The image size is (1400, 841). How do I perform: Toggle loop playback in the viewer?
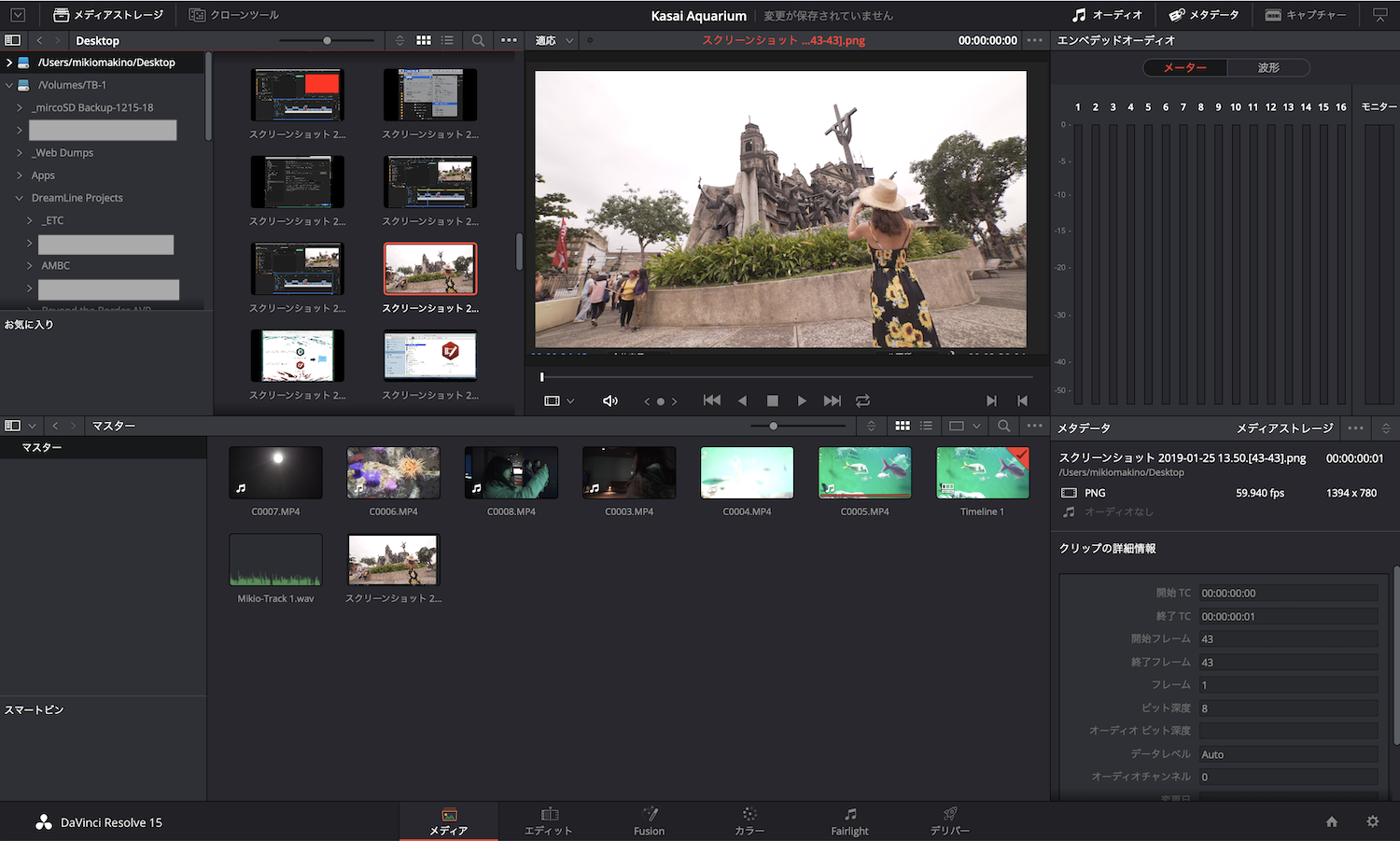tap(862, 400)
